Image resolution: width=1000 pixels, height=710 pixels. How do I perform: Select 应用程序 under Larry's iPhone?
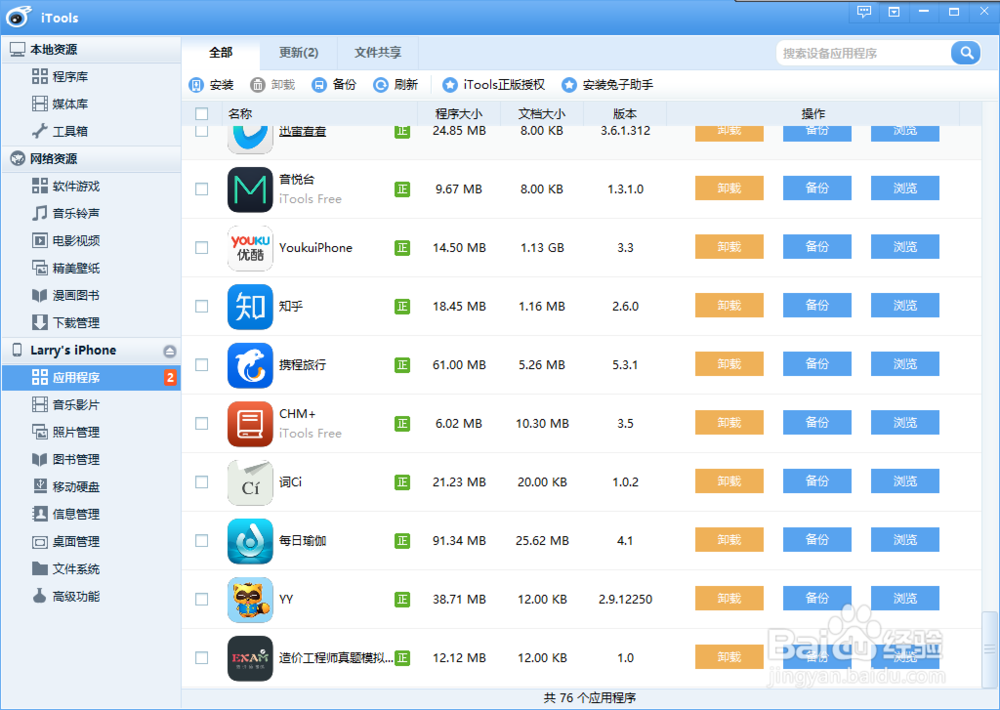pyautogui.click(x=91, y=378)
